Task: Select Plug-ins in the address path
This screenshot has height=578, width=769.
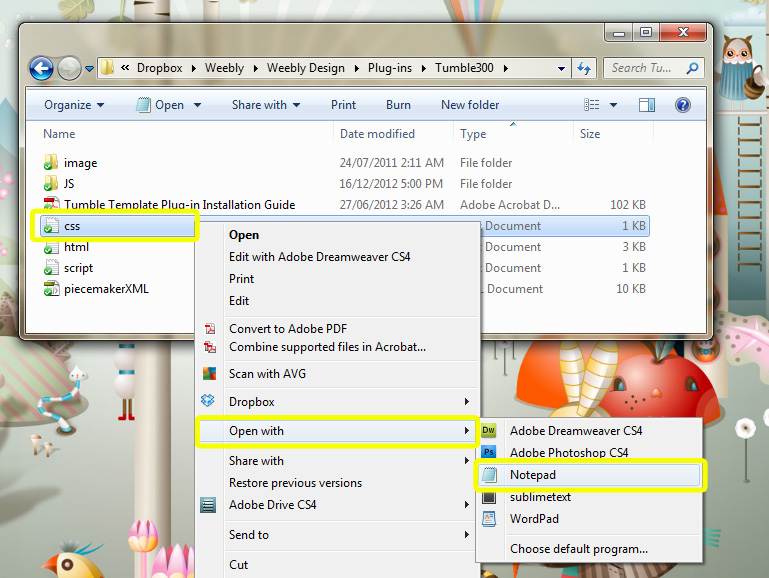Action: (x=390, y=68)
